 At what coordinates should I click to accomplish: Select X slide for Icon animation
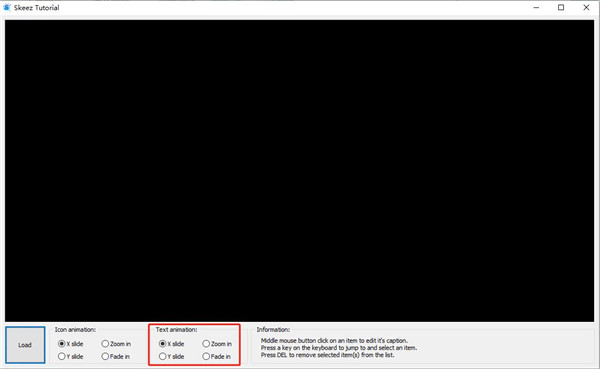click(70, 344)
